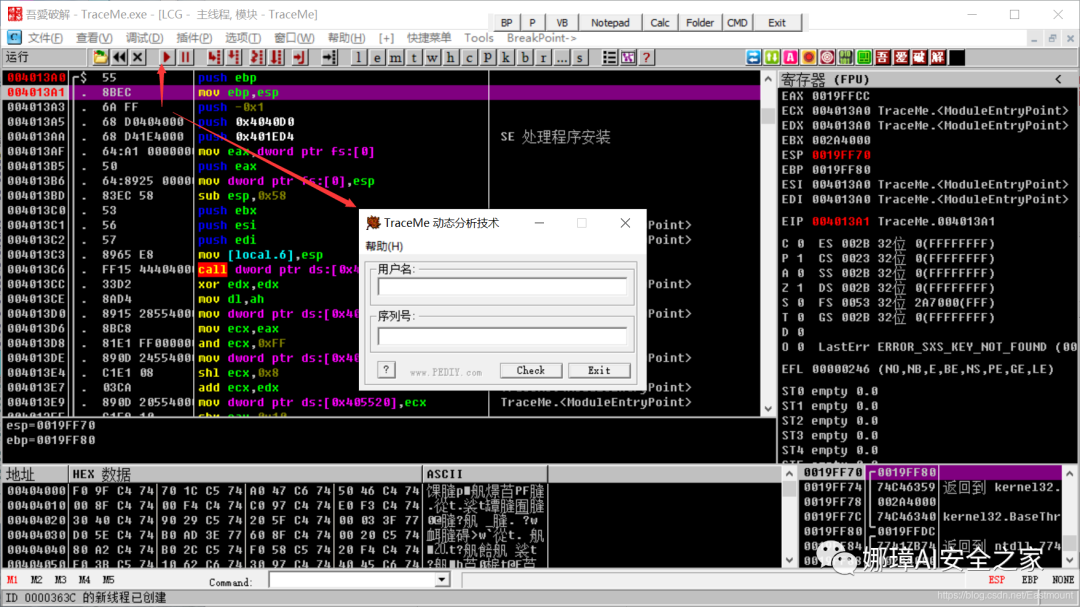Go to address with black arrow icon
This screenshot has height=607, width=1080.
coord(329,57)
